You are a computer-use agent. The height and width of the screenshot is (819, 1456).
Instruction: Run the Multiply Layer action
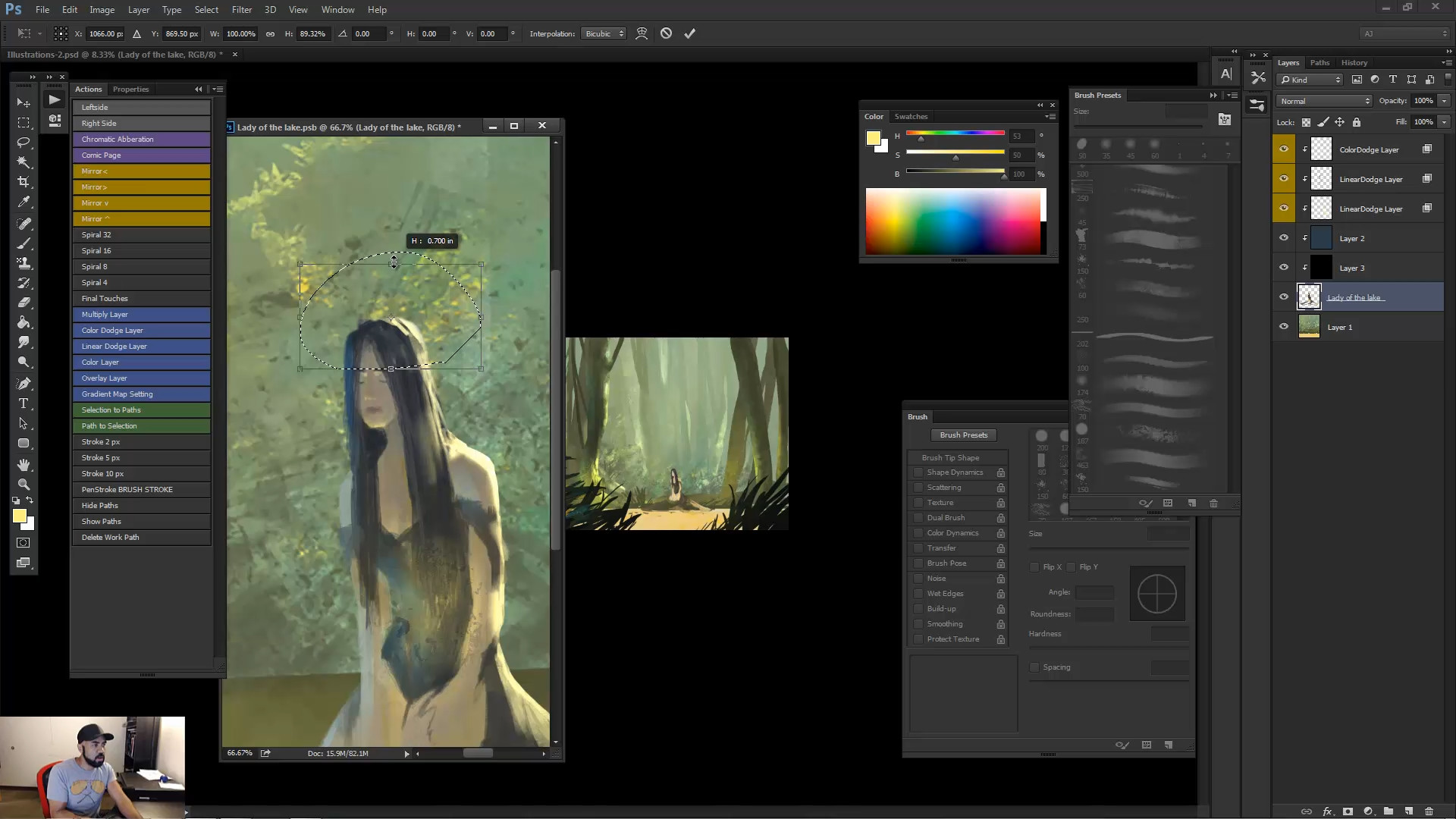click(142, 315)
